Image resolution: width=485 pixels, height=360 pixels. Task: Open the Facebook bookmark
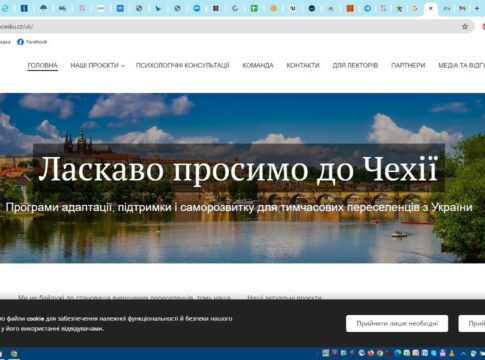(32, 42)
